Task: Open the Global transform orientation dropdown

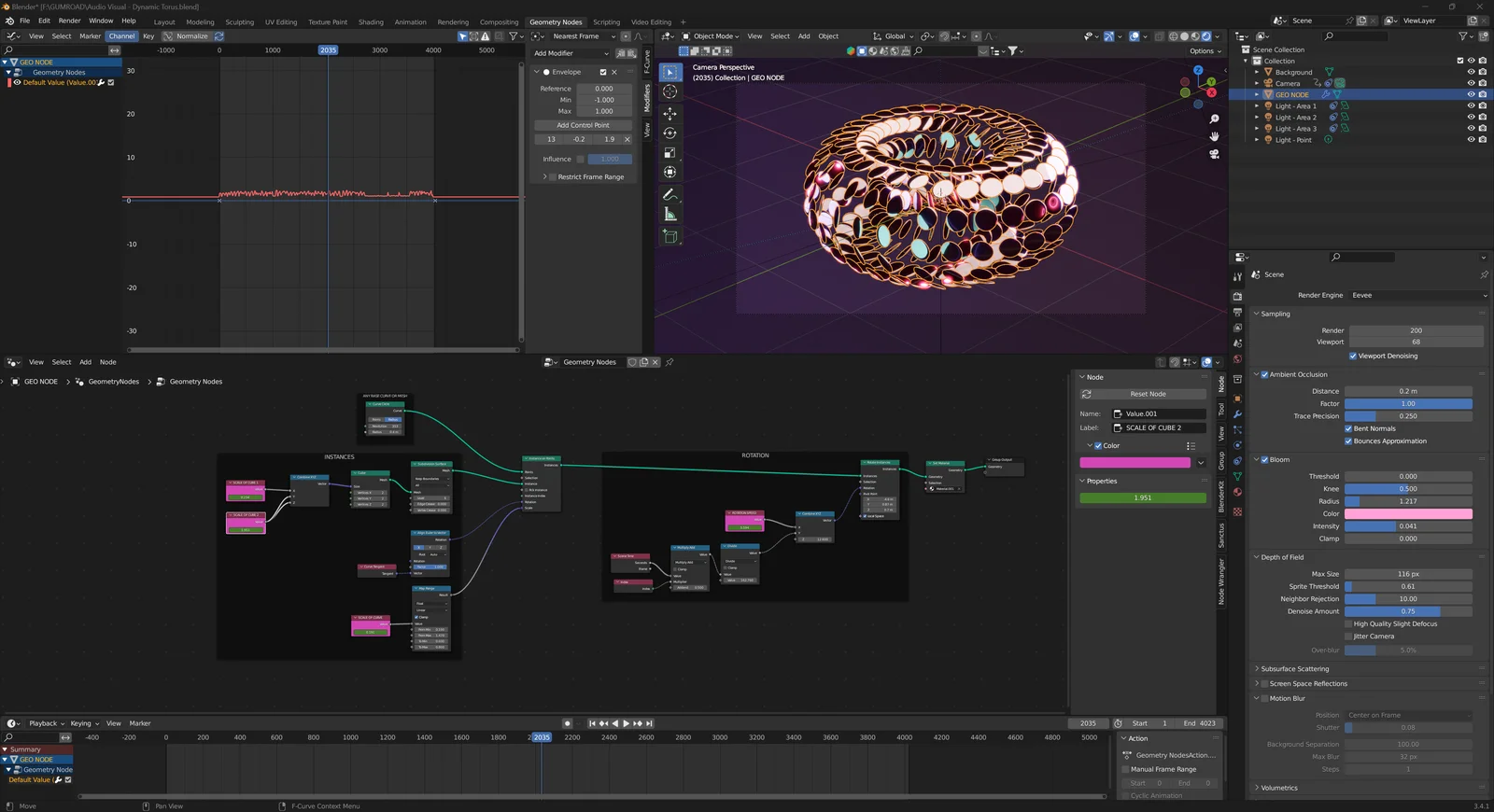Action: pos(894,36)
